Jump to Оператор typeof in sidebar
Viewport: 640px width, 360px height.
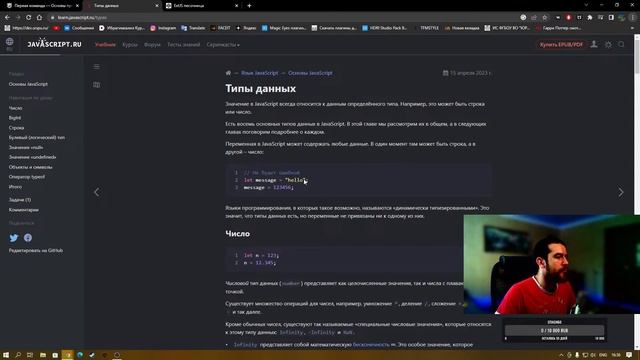point(27,177)
